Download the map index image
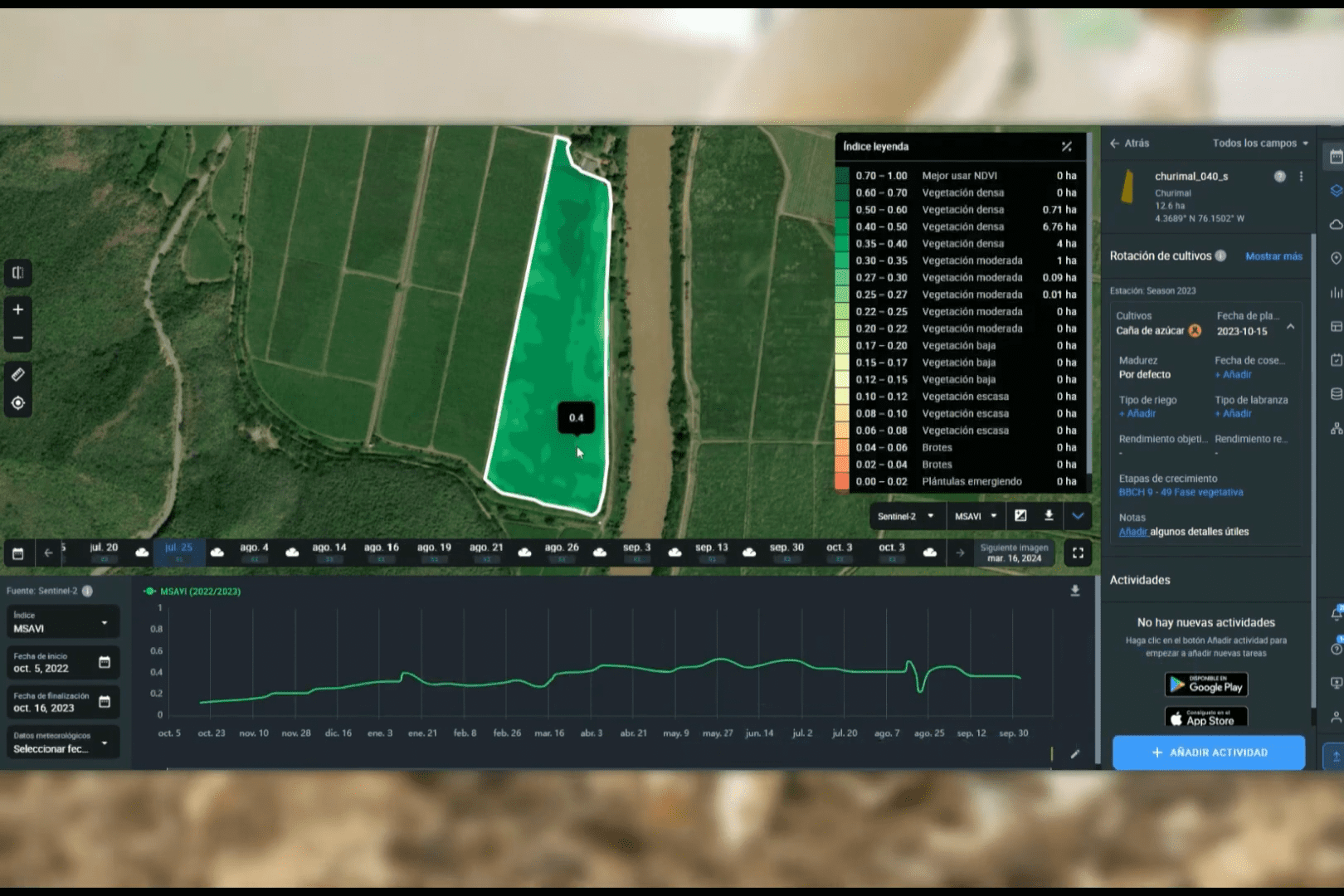 click(x=1049, y=516)
